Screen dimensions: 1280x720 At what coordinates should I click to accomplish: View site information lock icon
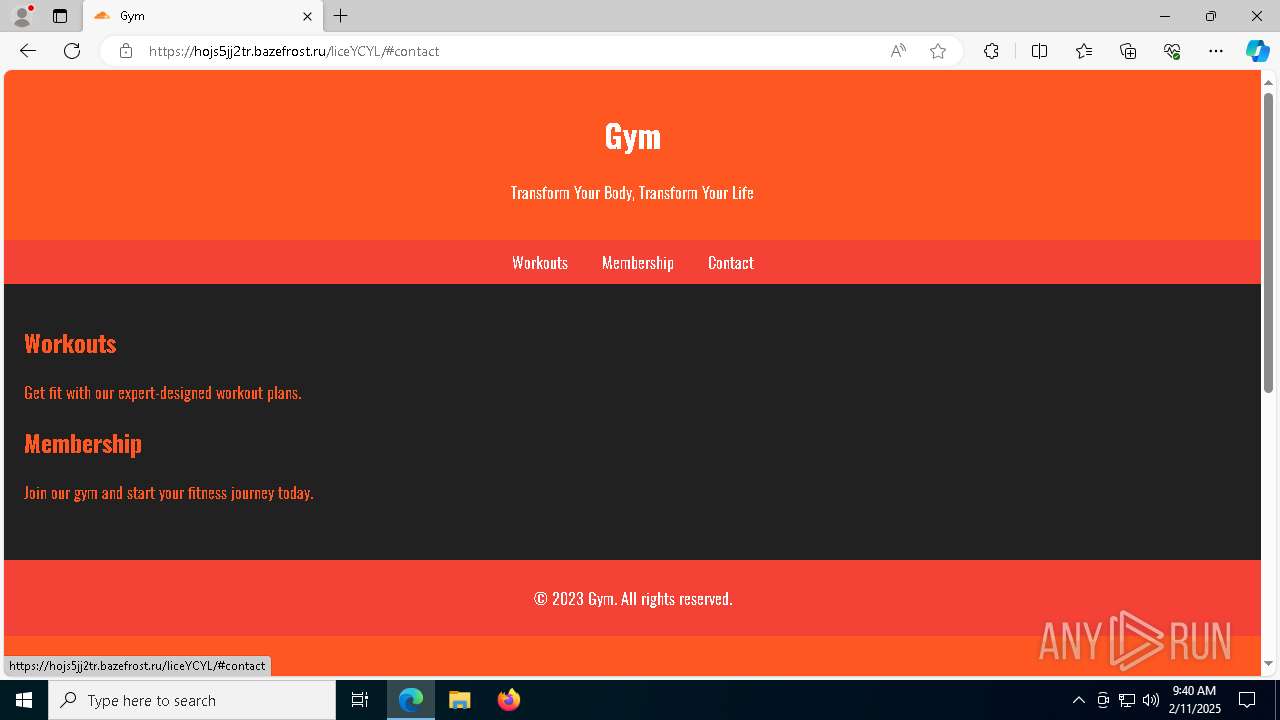126,51
